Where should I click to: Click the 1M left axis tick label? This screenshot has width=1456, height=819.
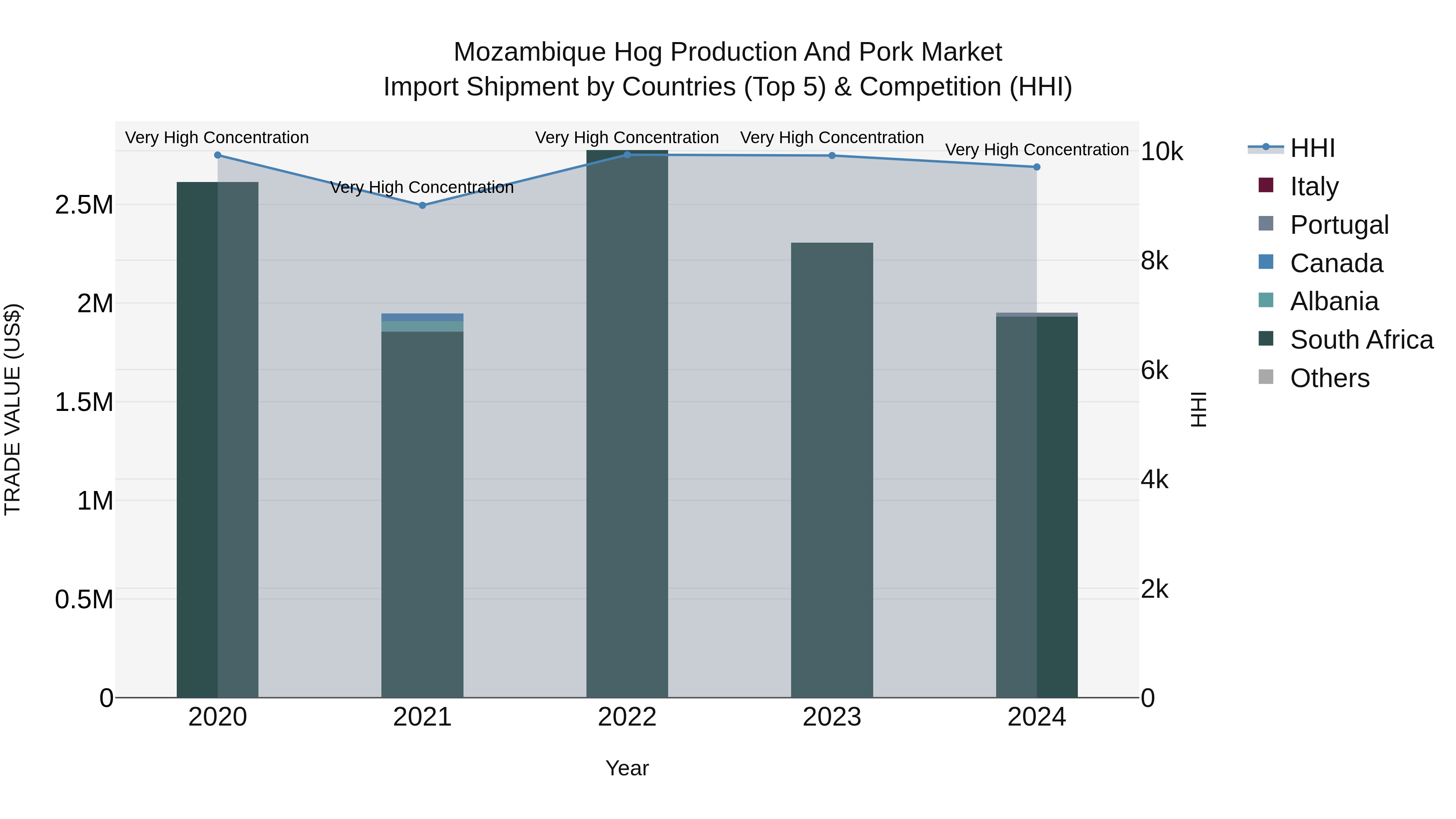click(x=95, y=501)
